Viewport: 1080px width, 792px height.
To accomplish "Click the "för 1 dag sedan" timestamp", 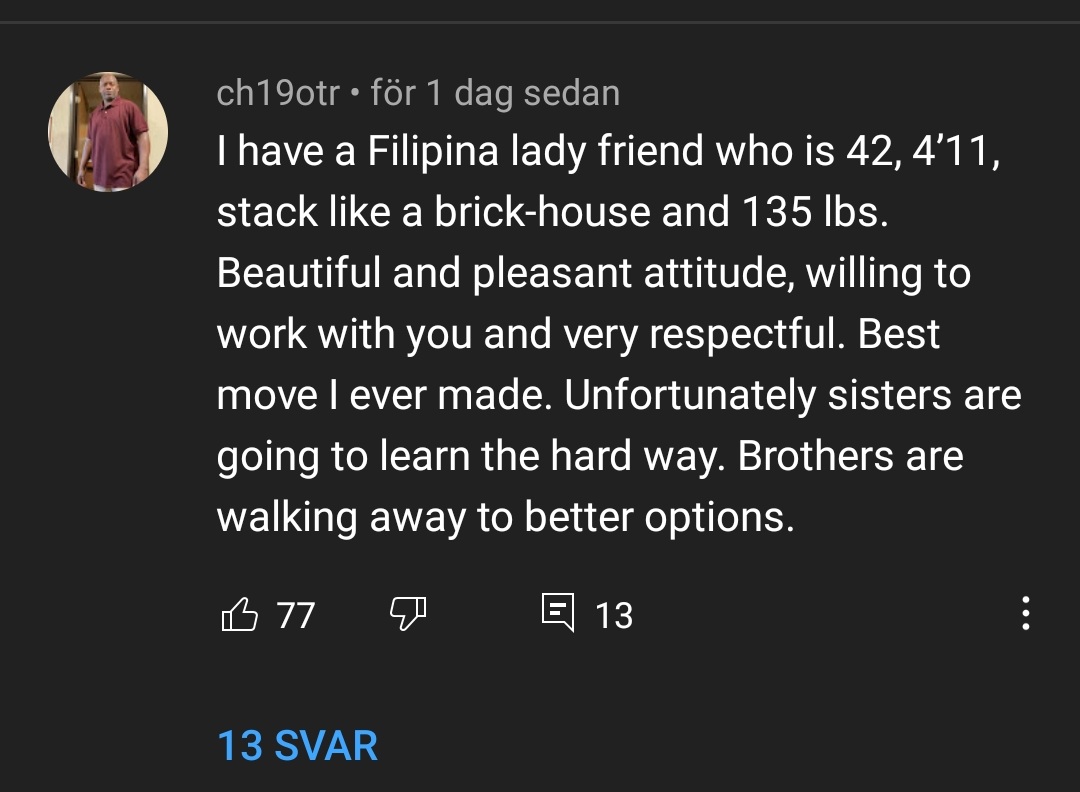I will pos(495,93).
